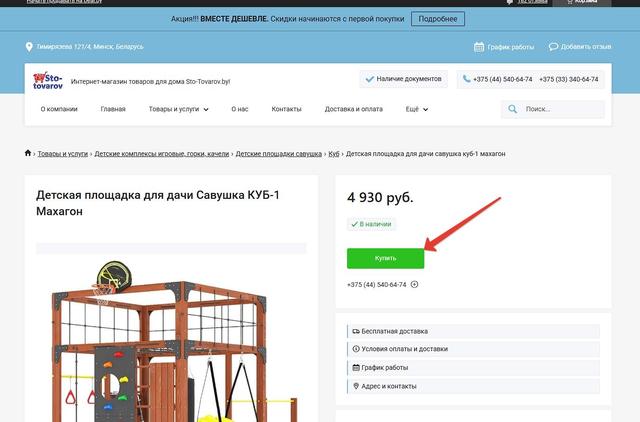
Task: Click the speech bubble icon beside Добавить отзыв
Action: [x=553, y=47]
